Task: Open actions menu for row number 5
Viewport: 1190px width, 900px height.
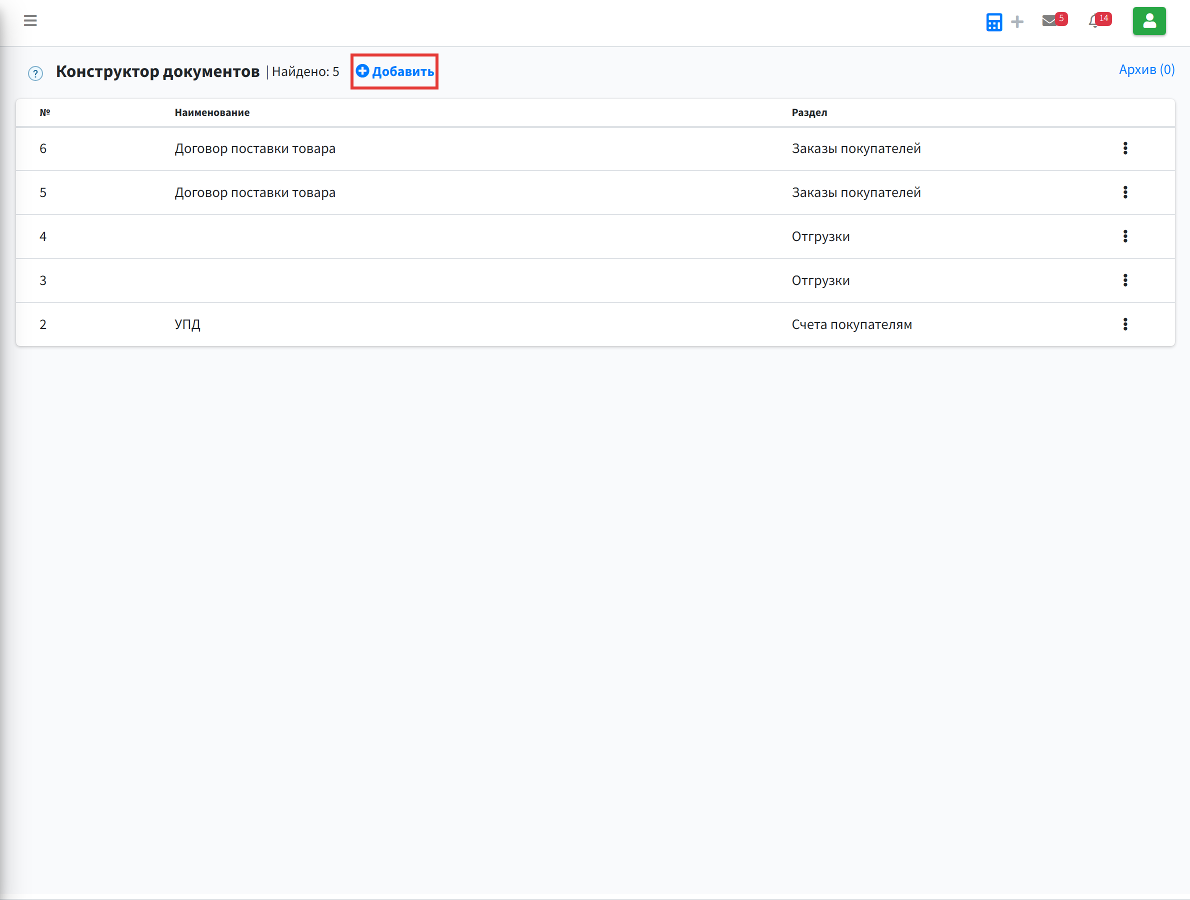Action: click(1125, 192)
